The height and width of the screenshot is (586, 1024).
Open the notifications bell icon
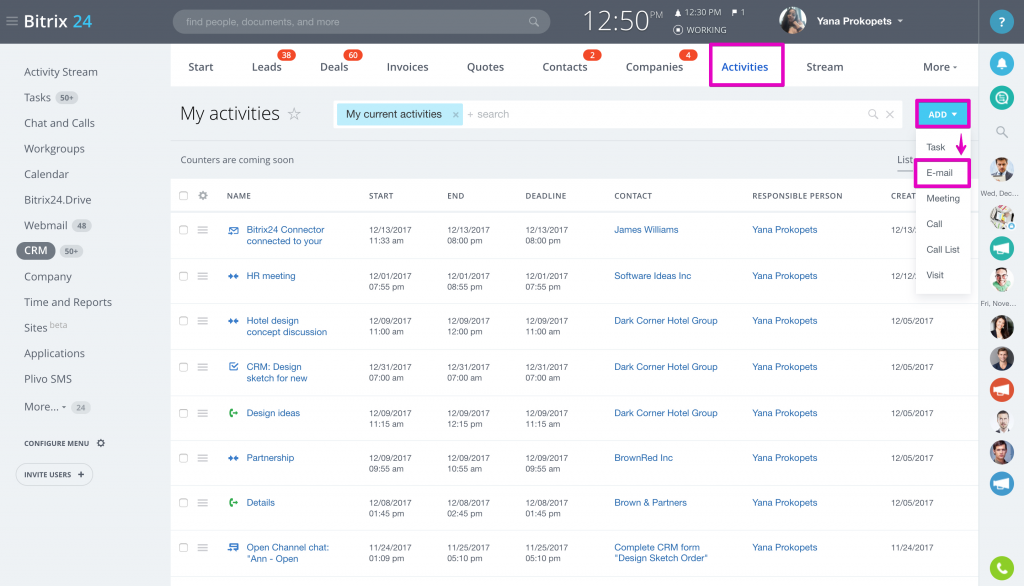(1001, 63)
